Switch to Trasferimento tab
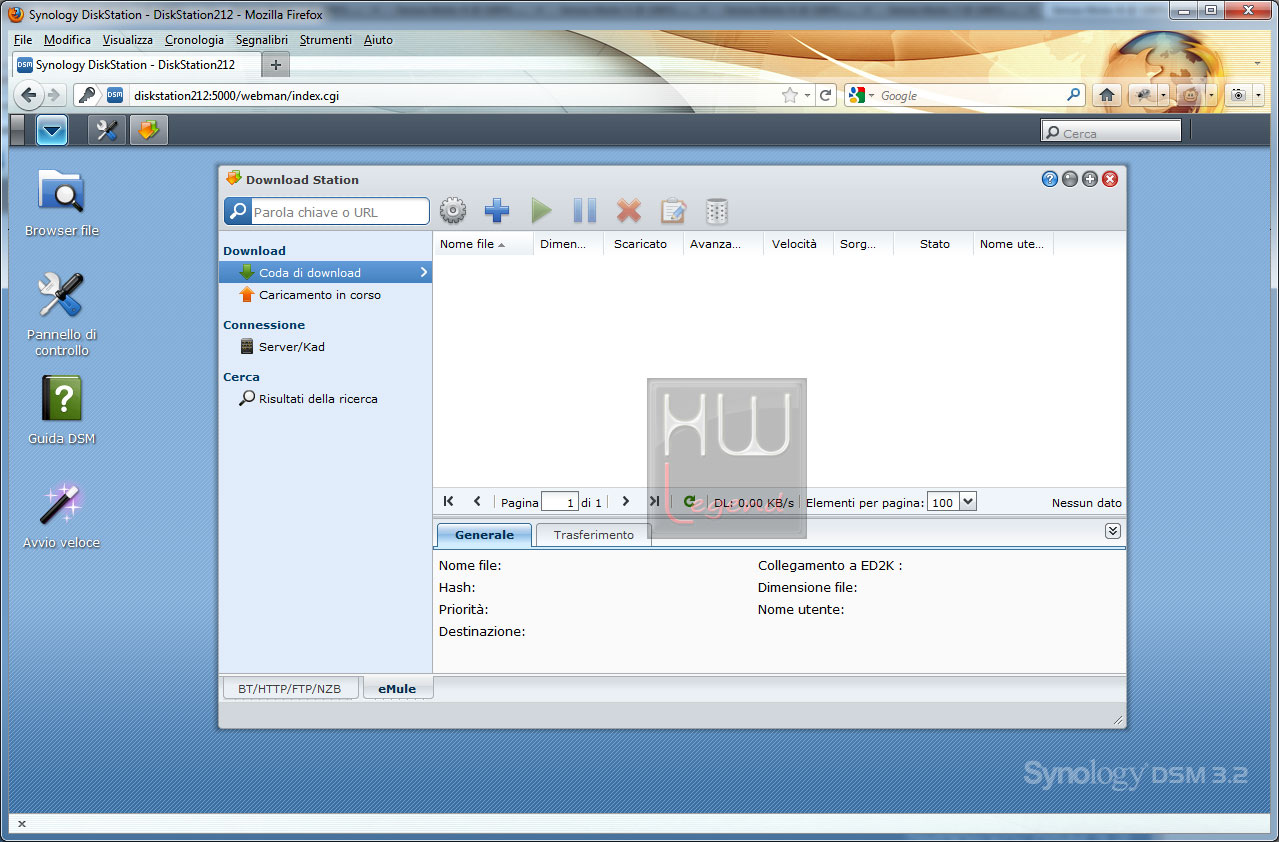The height and width of the screenshot is (842, 1279). 594,535
